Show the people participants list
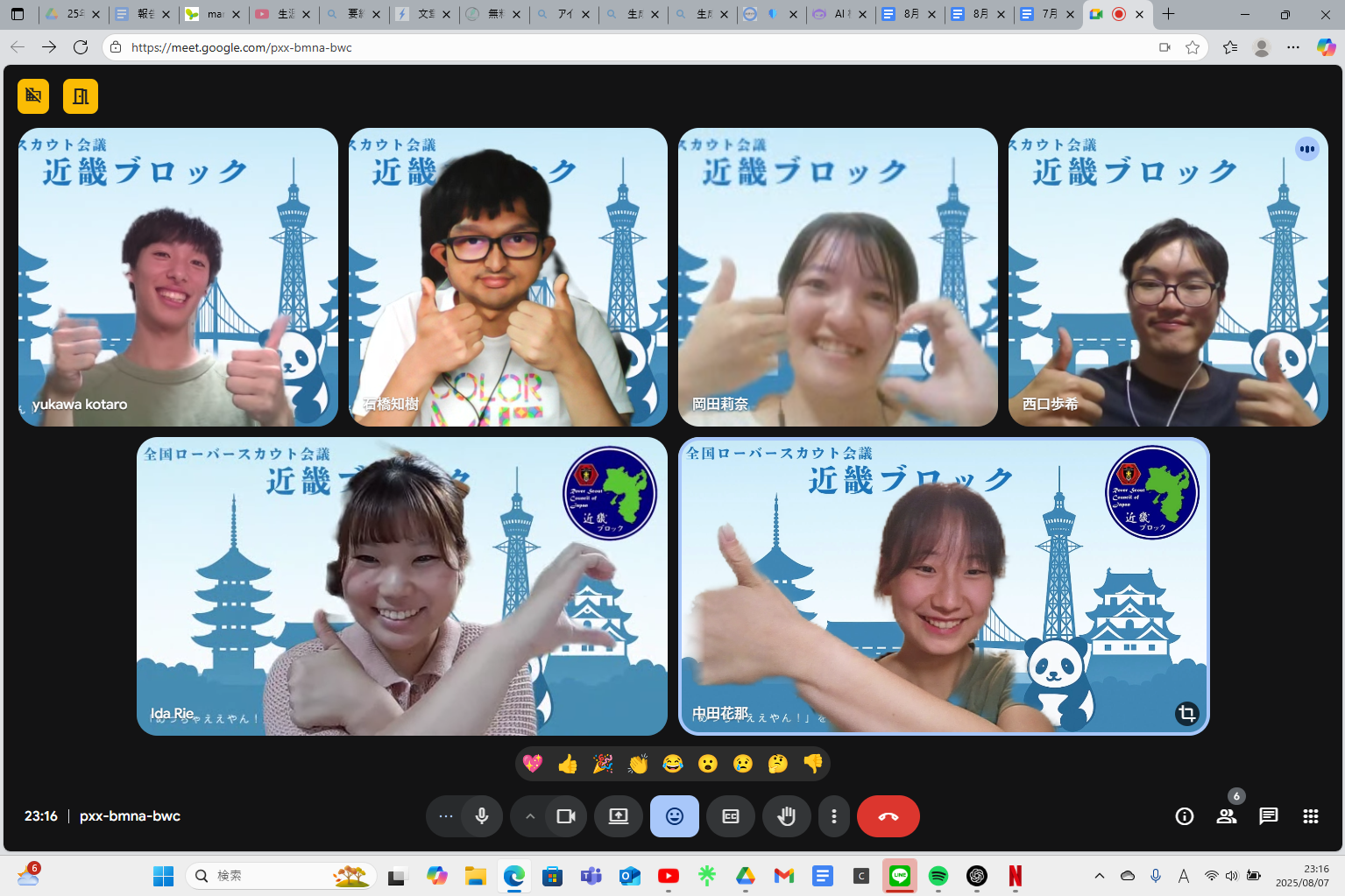 coord(1226,816)
